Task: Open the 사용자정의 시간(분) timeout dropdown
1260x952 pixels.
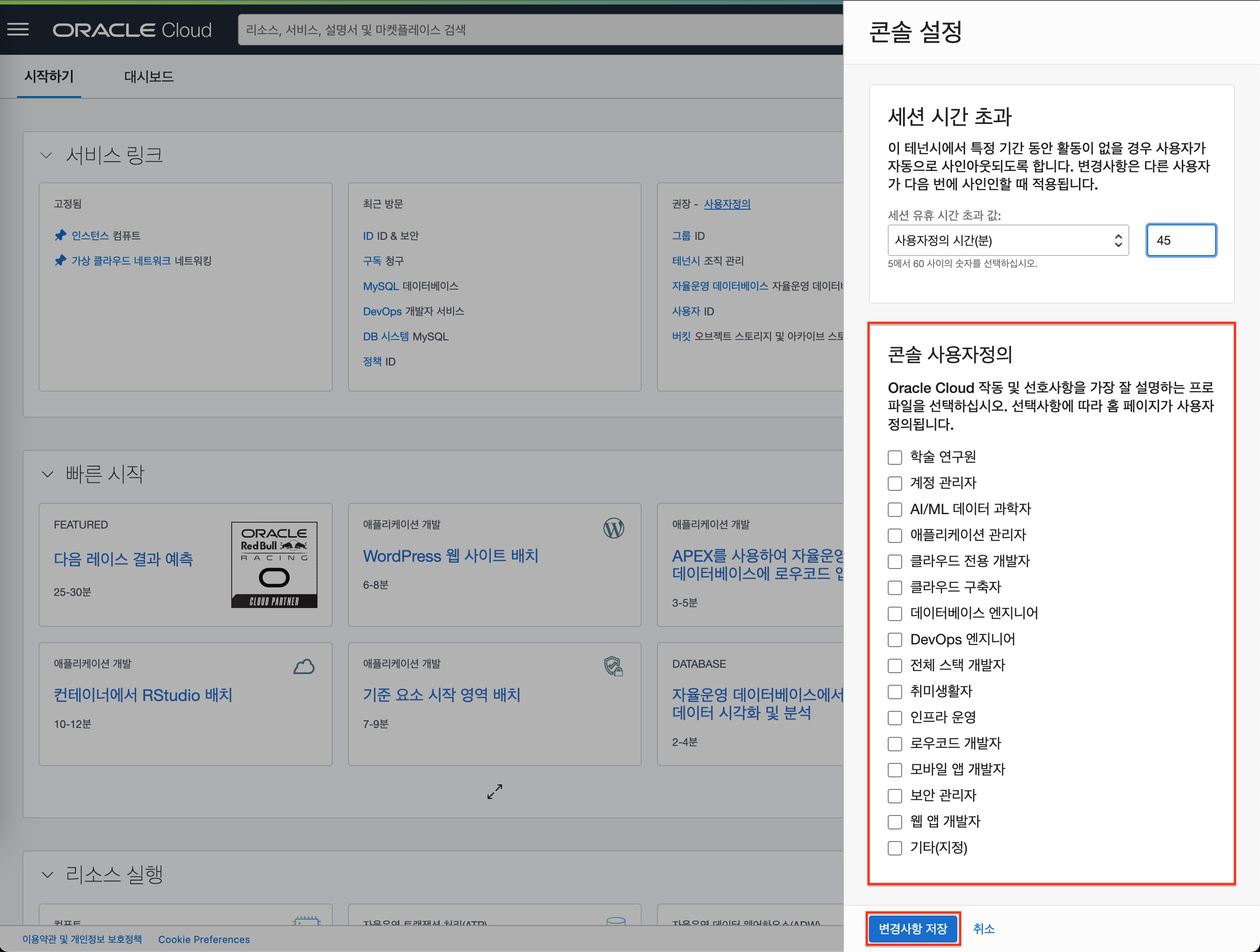Action: 1008,240
